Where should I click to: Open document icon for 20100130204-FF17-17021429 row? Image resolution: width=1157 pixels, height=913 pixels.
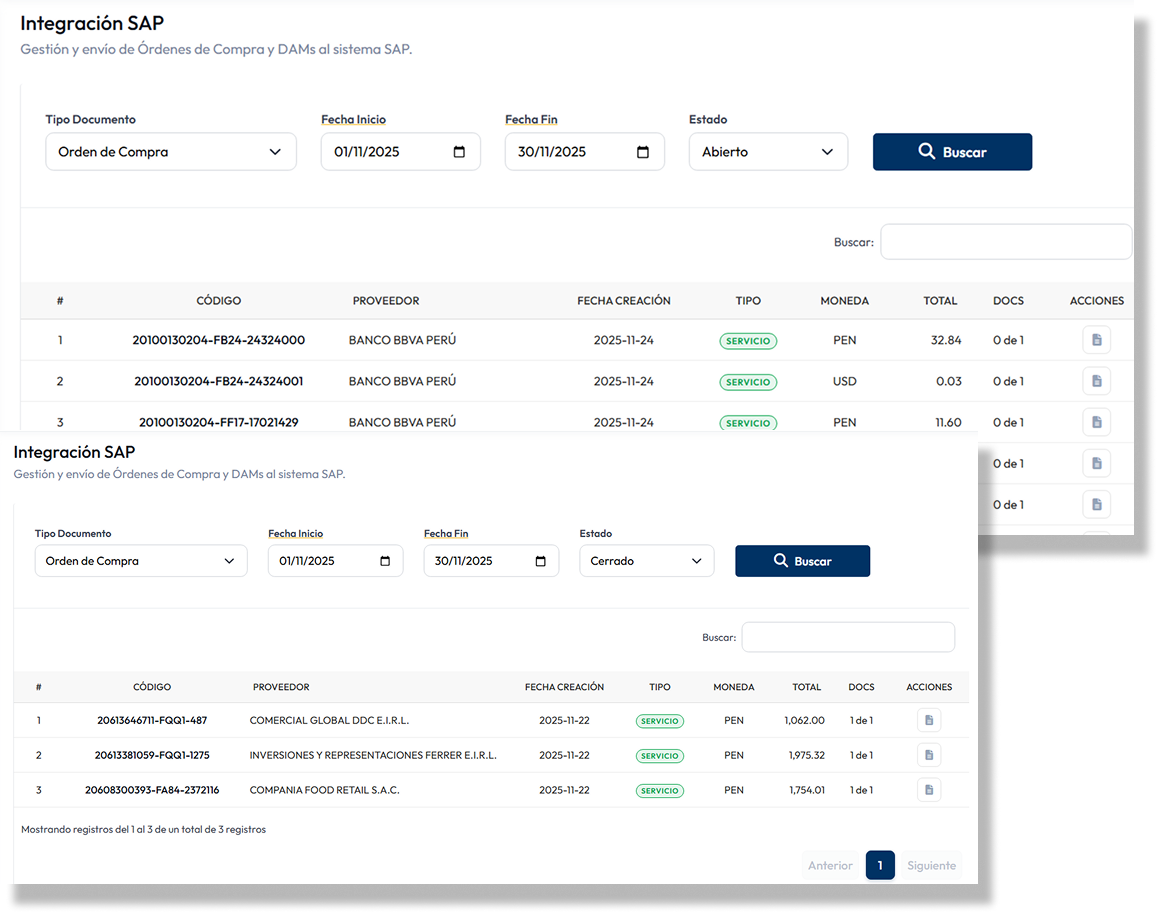1096,422
